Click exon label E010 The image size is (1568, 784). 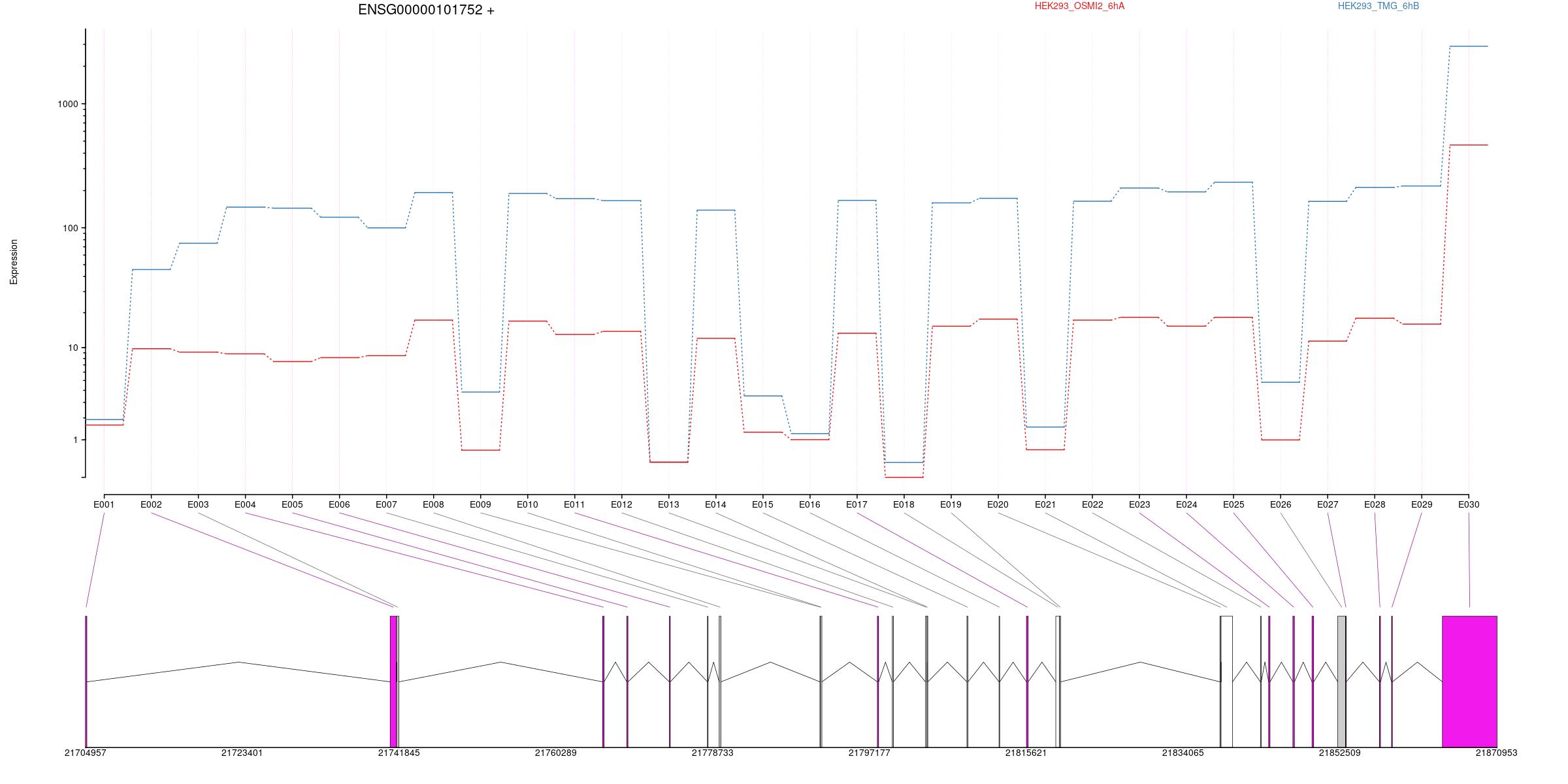[527, 504]
